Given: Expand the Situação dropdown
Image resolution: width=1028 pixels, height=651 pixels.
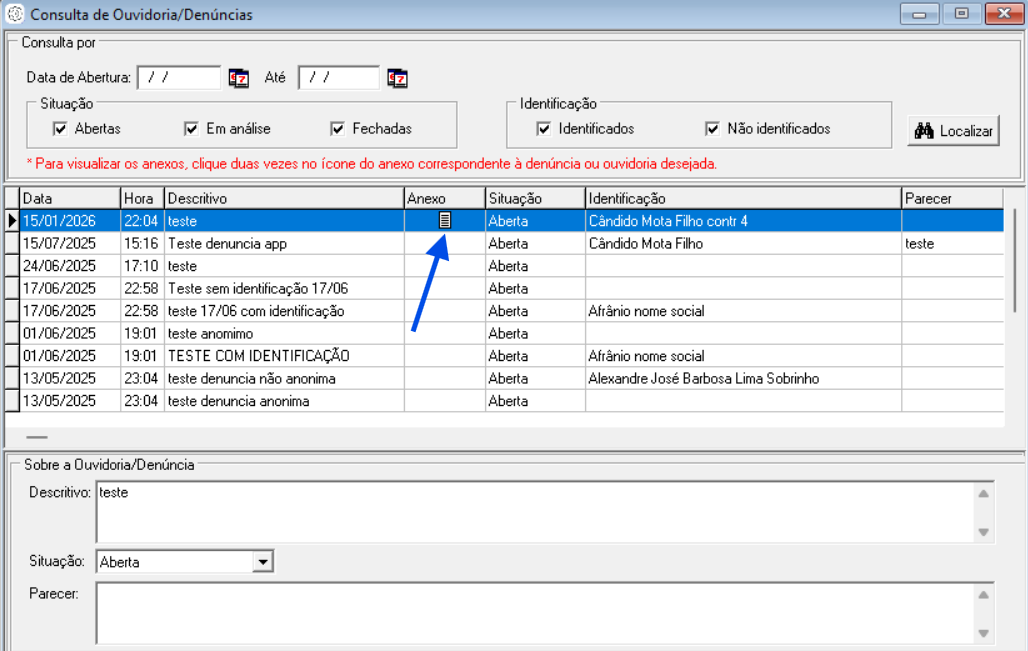Looking at the screenshot, I should click(x=263, y=562).
